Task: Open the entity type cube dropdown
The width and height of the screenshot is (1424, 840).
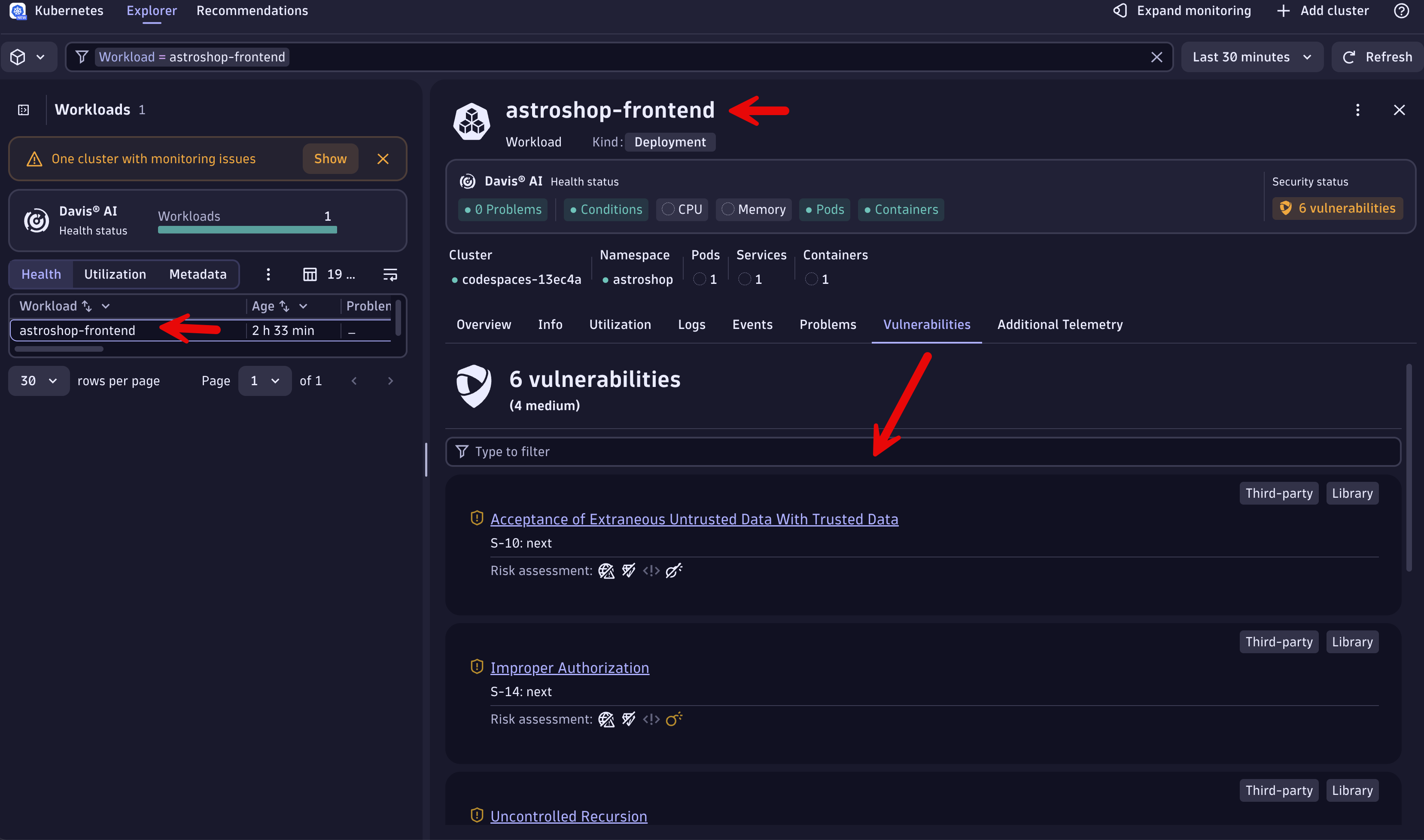Action: click(x=28, y=57)
